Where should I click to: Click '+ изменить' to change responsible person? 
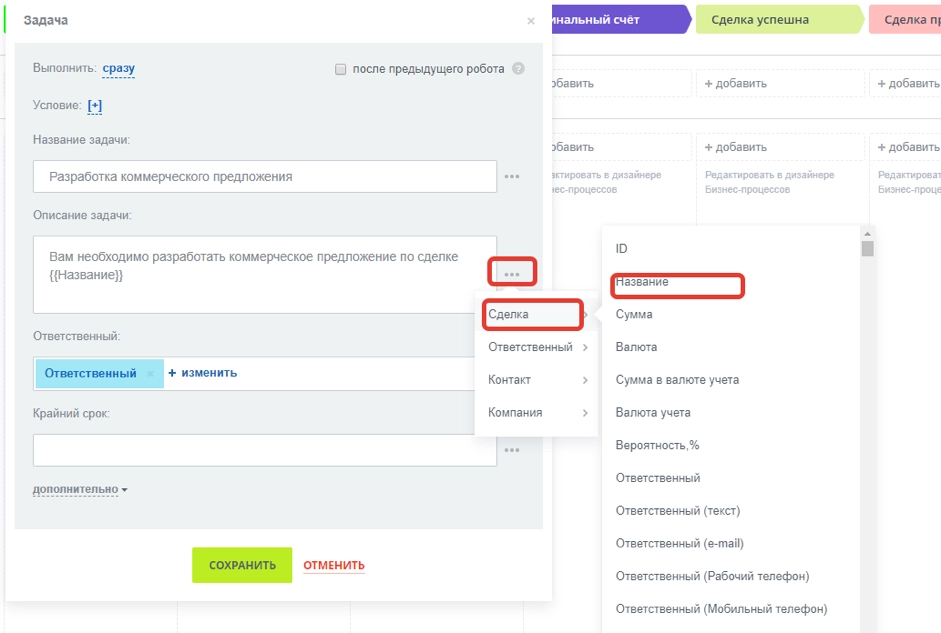[x=203, y=373]
